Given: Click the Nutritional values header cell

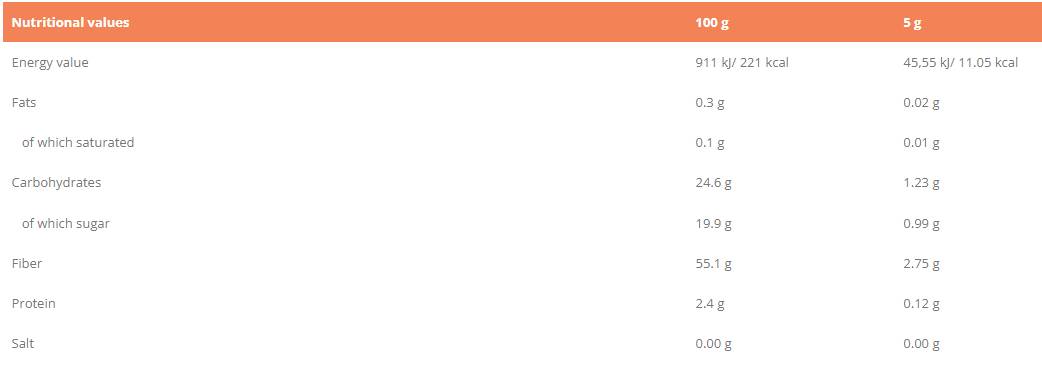Looking at the screenshot, I should click(70, 23).
